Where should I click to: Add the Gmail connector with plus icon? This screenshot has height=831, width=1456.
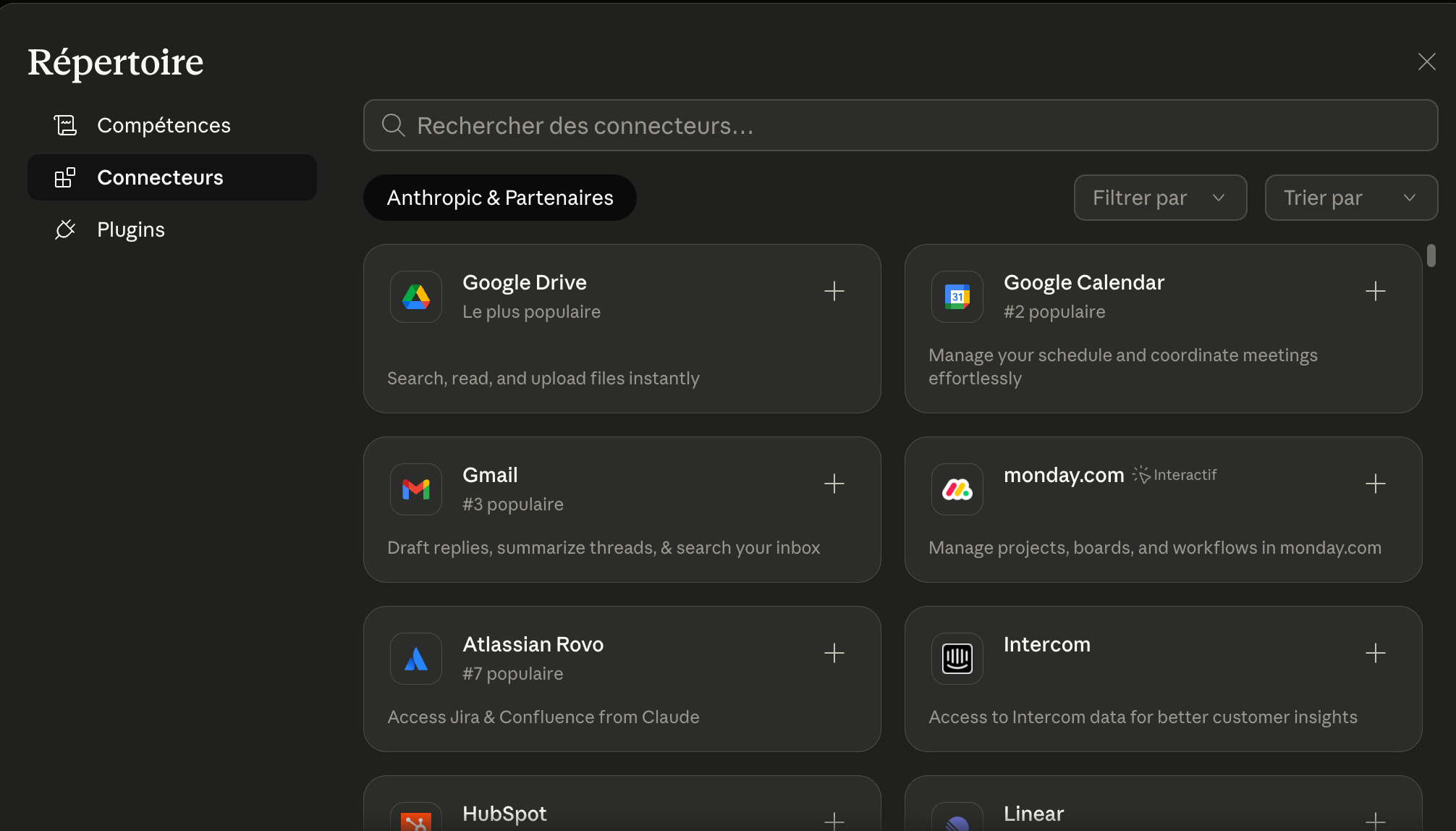click(x=834, y=484)
